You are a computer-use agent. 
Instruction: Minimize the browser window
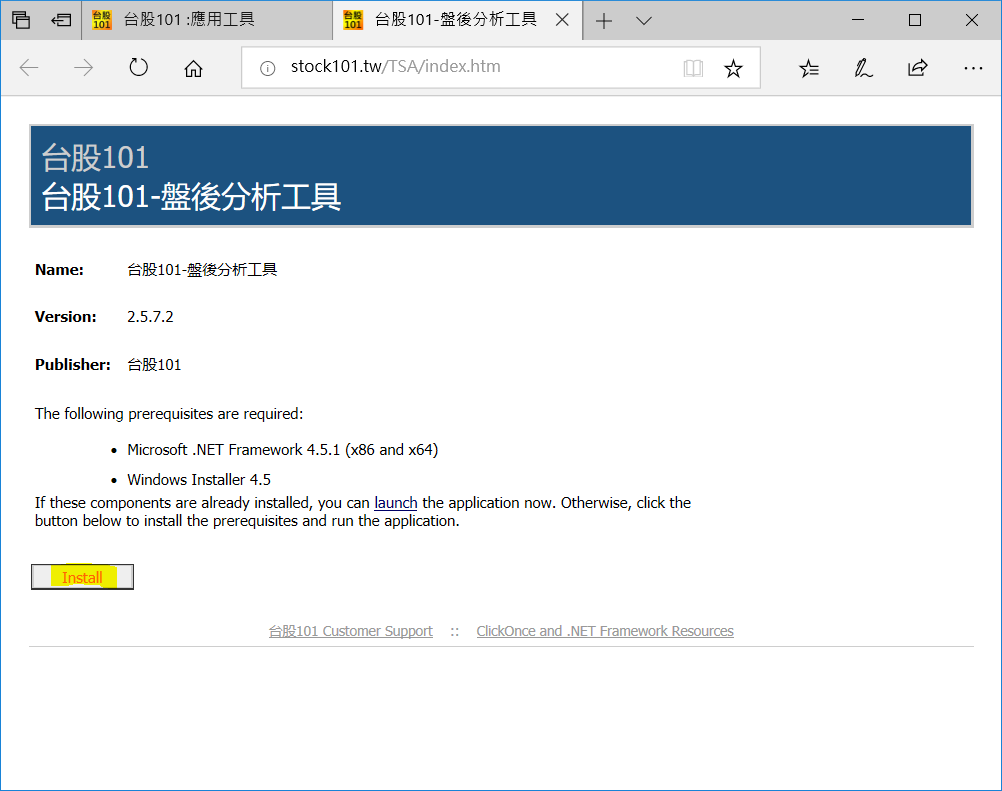click(x=858, y=20)
